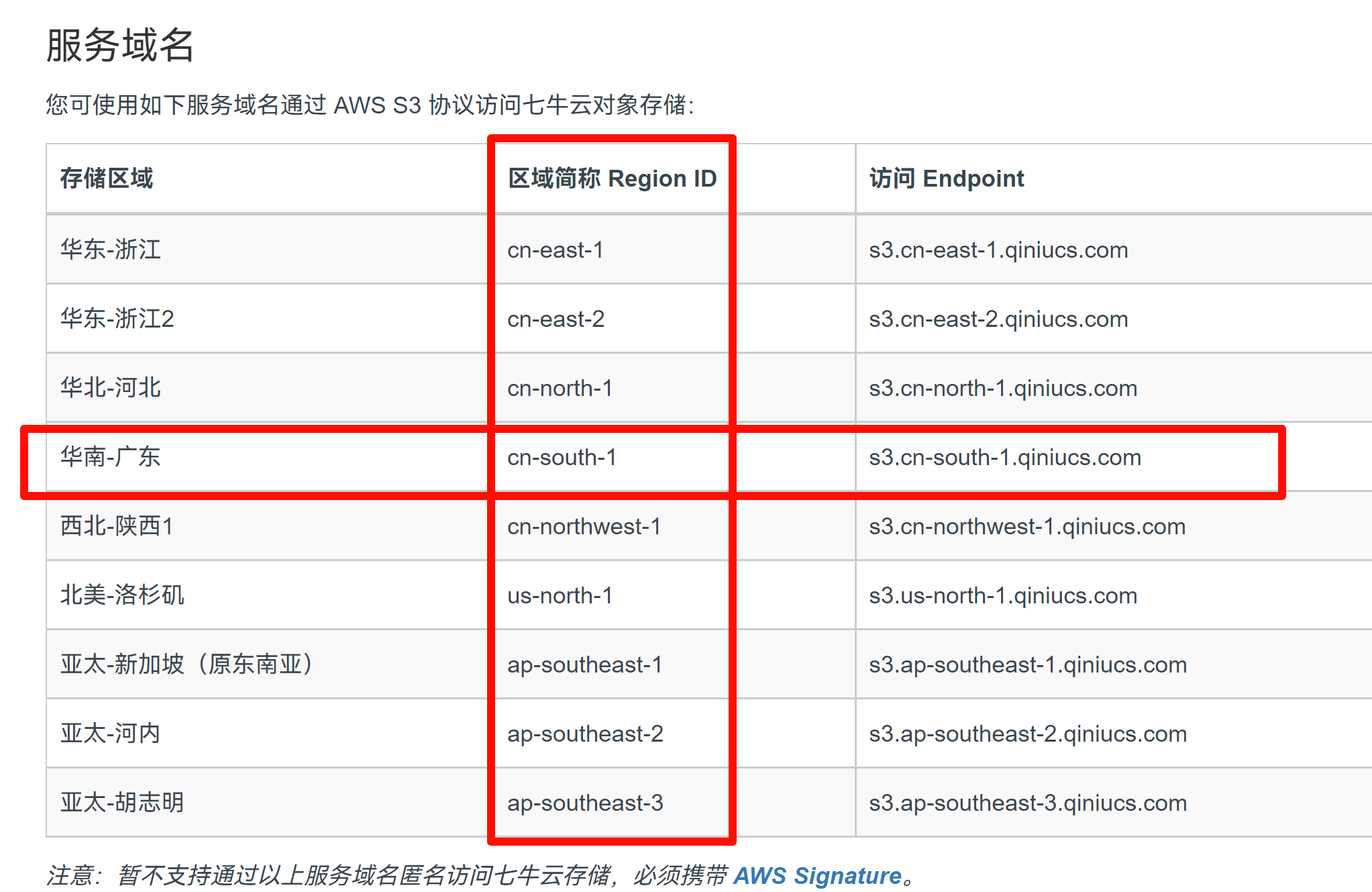1372x892 pixels.
Task: Click the s3.cn-south-1.qiniucs.com endpoint text
Action: click(1004, 458)
